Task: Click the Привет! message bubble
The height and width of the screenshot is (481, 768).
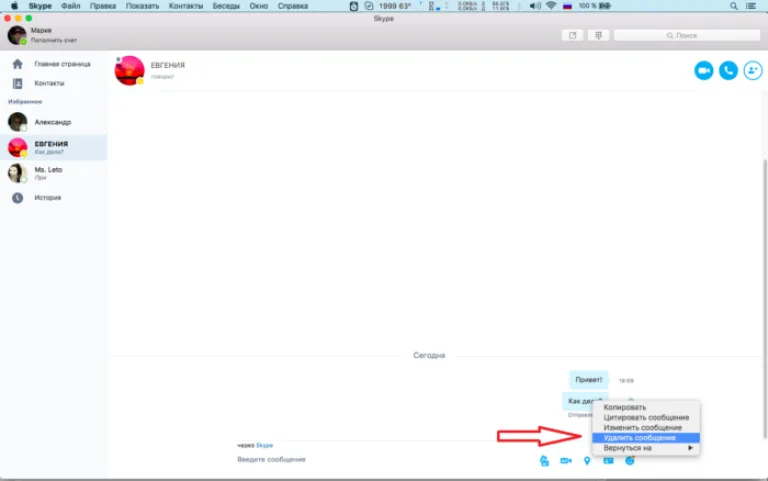Action: pyautogui.click(x=589, y=380)
